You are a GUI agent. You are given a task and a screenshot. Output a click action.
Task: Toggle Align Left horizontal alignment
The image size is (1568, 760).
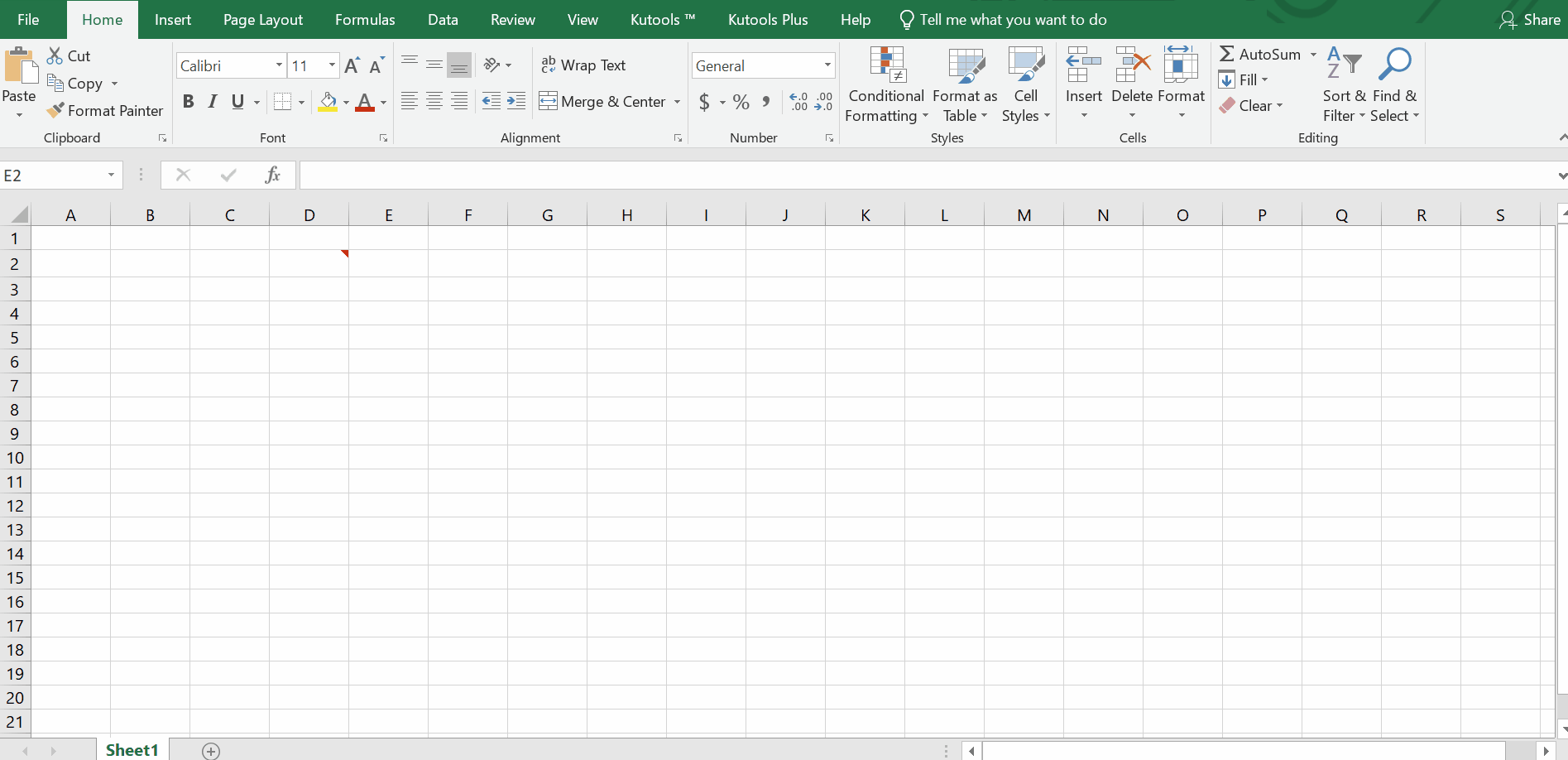click(410, 101)
